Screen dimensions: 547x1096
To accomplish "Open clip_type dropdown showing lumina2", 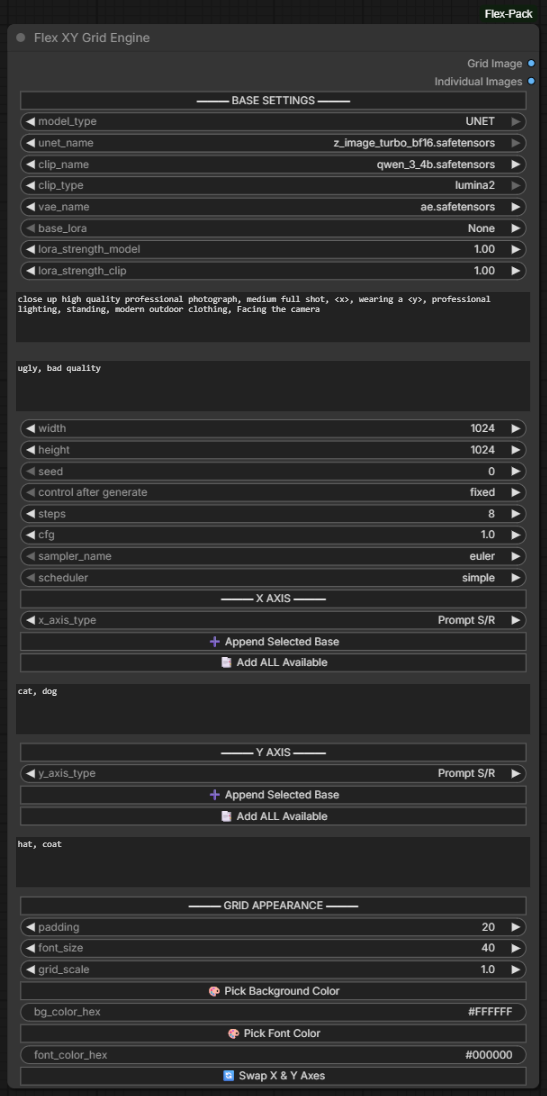I will point(273,186).
